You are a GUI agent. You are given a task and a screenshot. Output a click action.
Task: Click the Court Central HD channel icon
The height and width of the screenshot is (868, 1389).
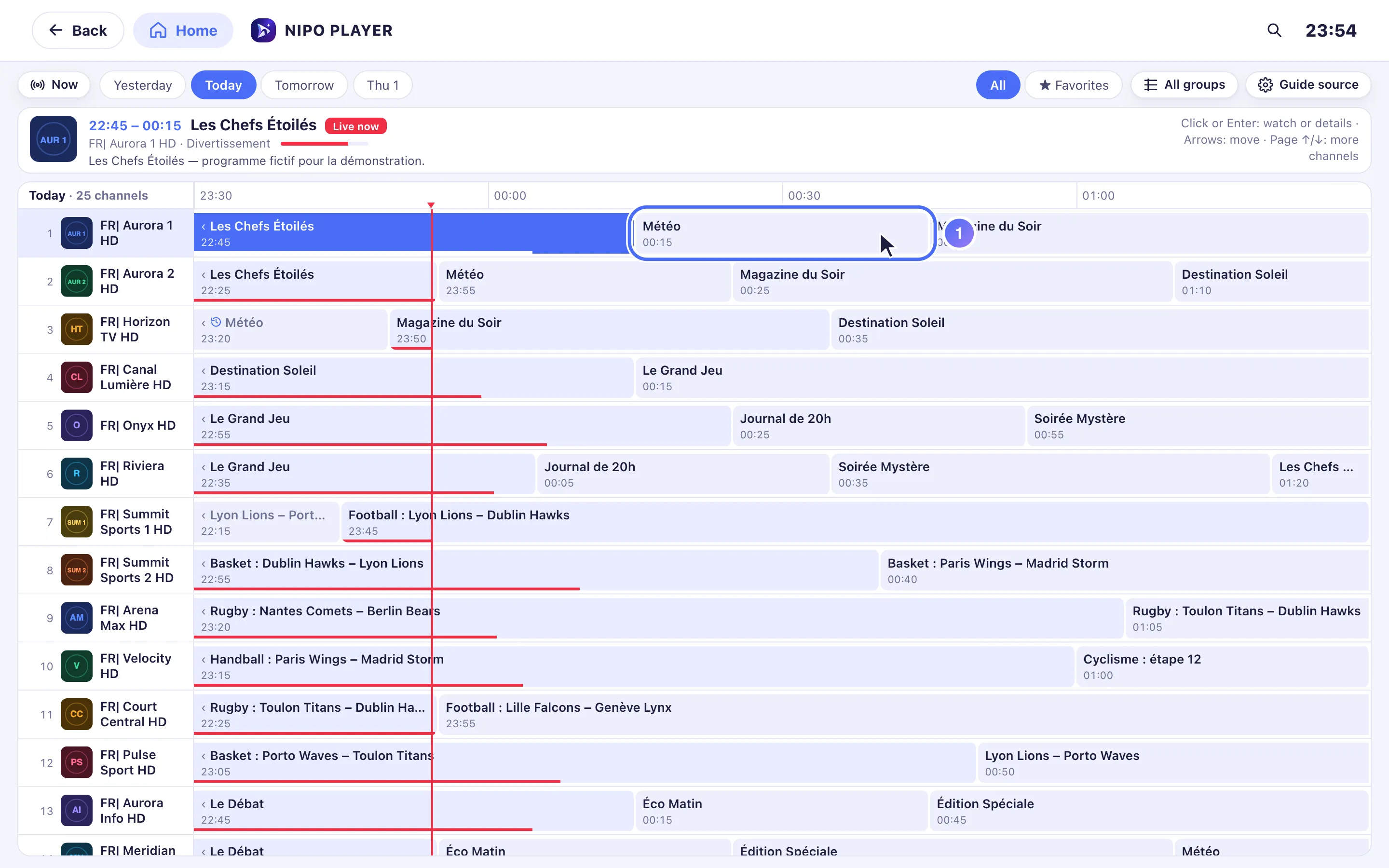[x=76, y=714]
